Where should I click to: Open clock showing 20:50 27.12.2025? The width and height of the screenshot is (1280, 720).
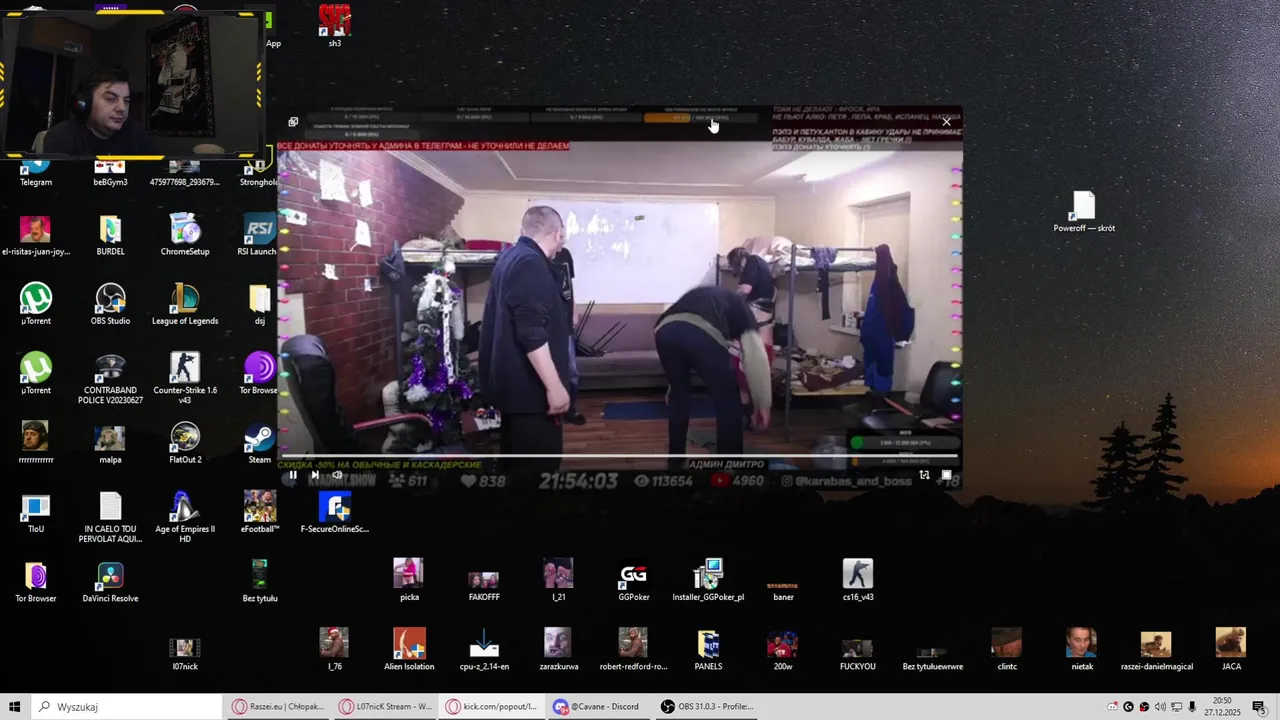[1222, 707]
